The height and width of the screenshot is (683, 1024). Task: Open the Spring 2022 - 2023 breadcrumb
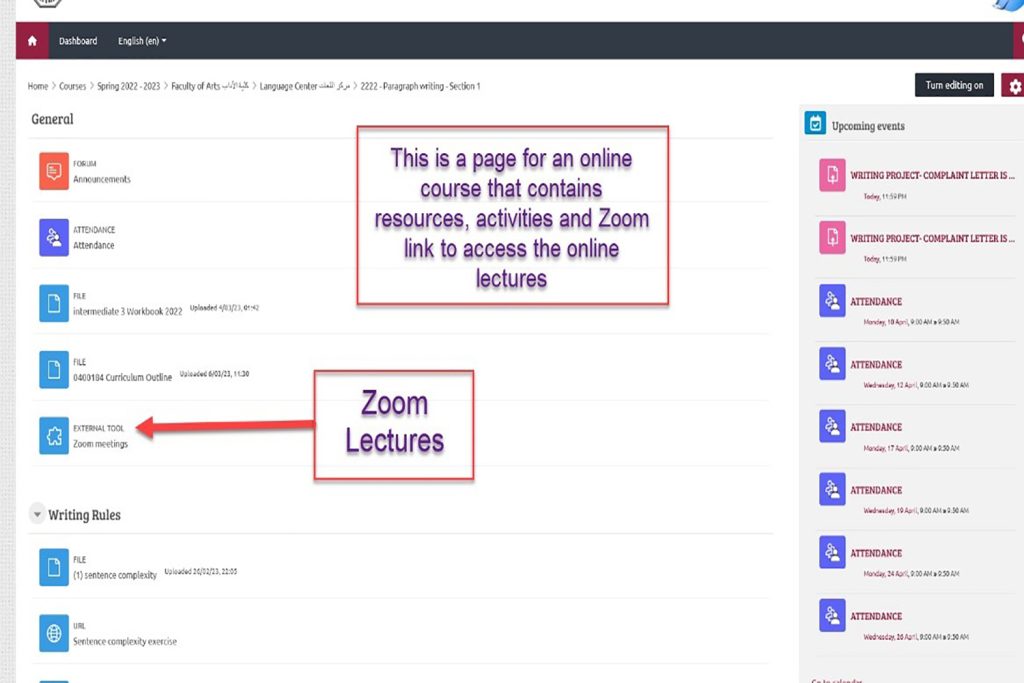(x=129, y=86)
